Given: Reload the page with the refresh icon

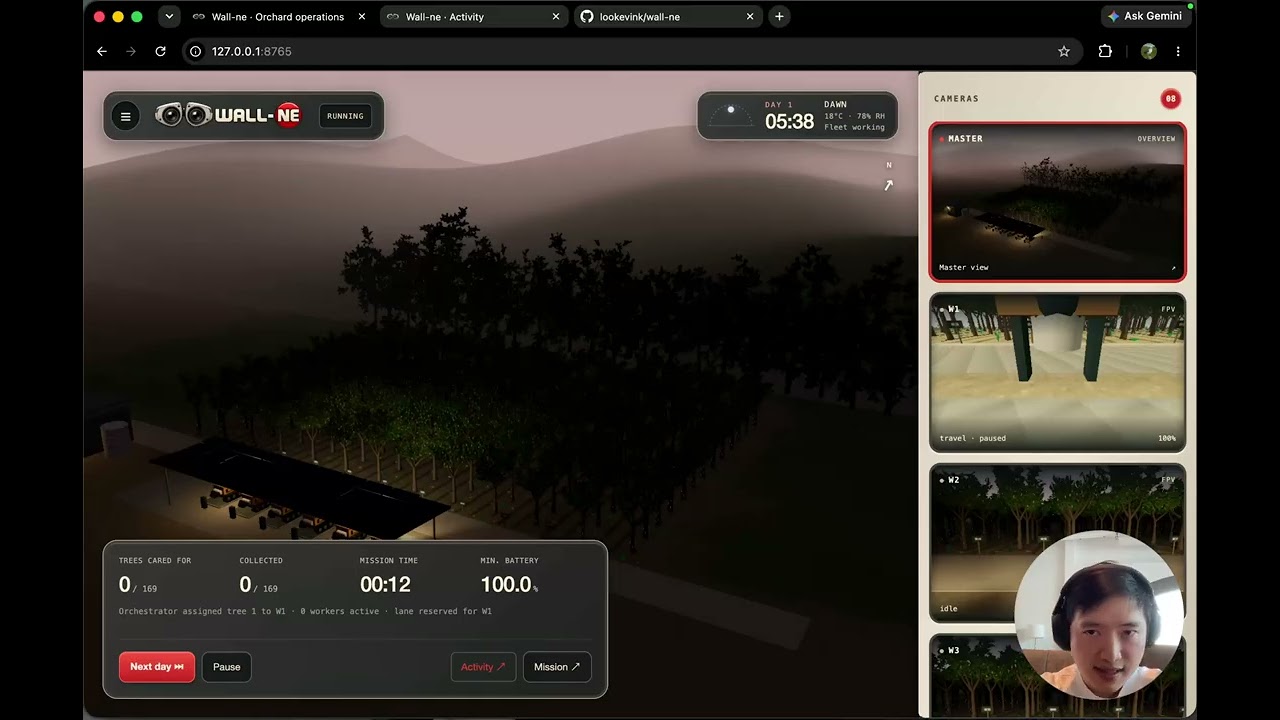Looking at the screenshot, I should pos(160,51).
